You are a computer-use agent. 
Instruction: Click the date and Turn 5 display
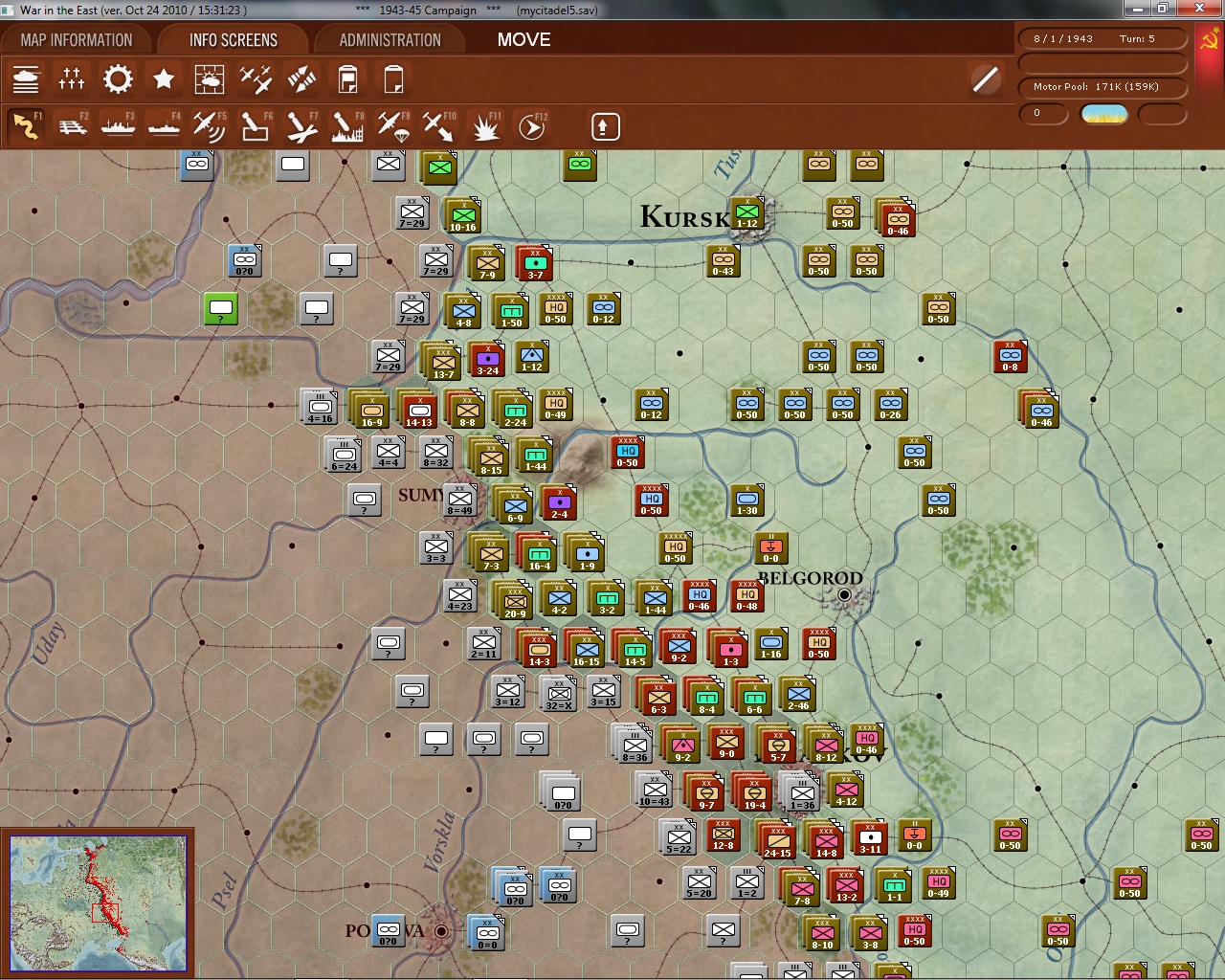[x=1102, y=39]
